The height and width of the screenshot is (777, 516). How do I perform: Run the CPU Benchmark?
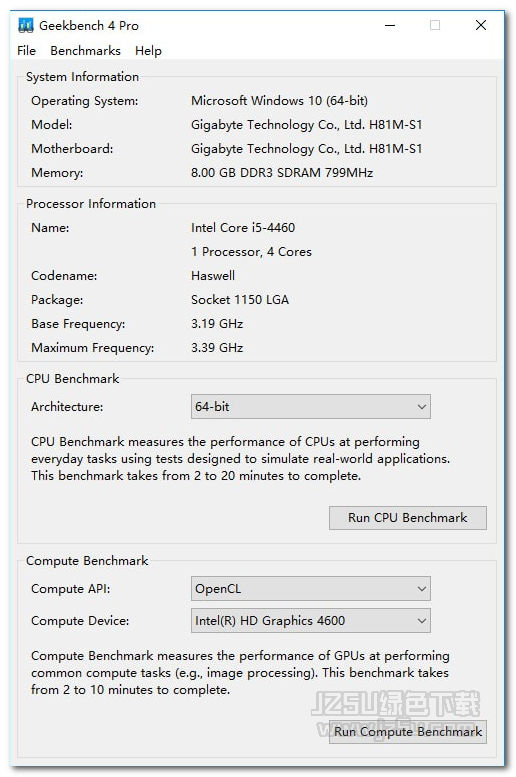click(x=407, y=518)
